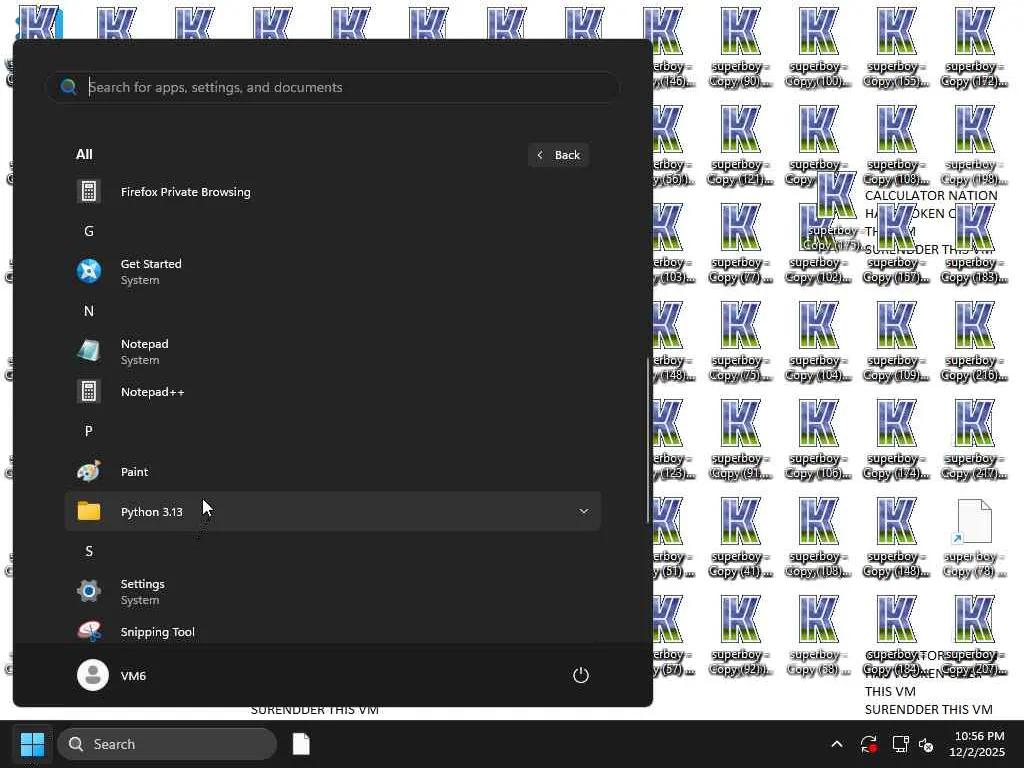
Task: Select superboy - Copy (184) desktop icon
Action: [896, 635]
